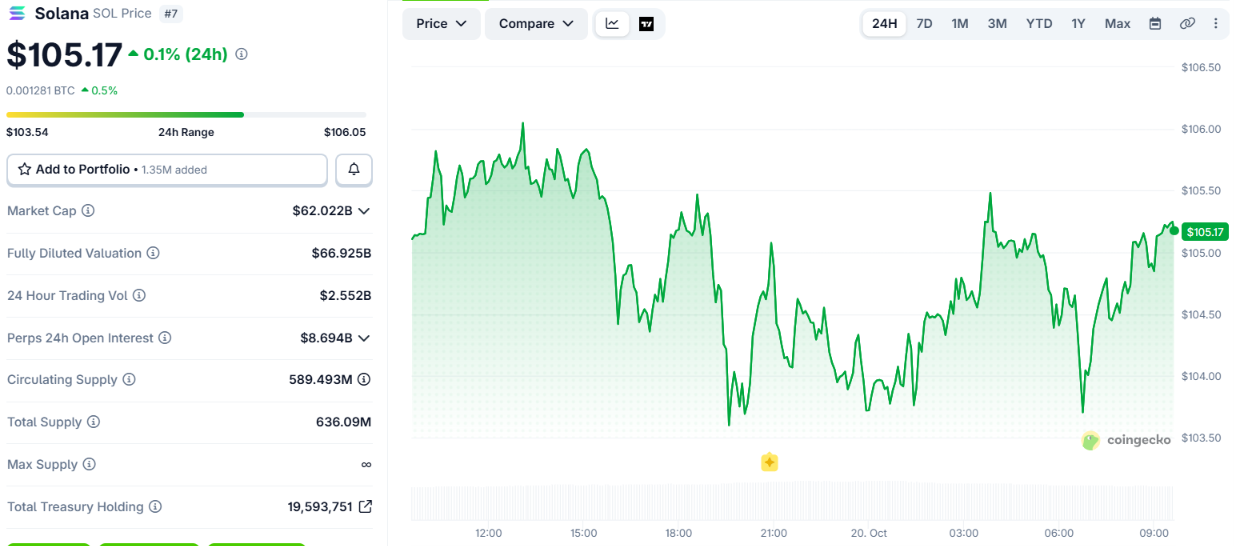
Task: Click the 0.5% BTC change text
Action: [104, 90]
